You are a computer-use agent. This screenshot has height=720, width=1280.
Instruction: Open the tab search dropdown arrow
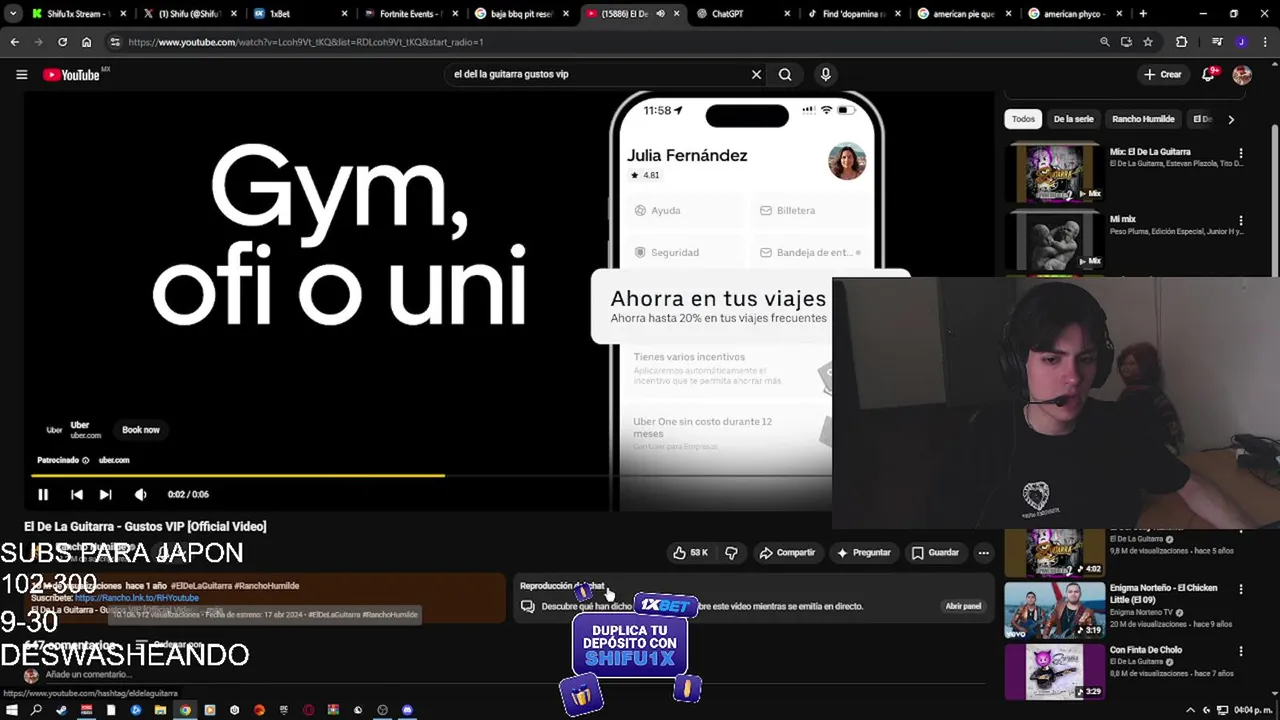(13, 14)
